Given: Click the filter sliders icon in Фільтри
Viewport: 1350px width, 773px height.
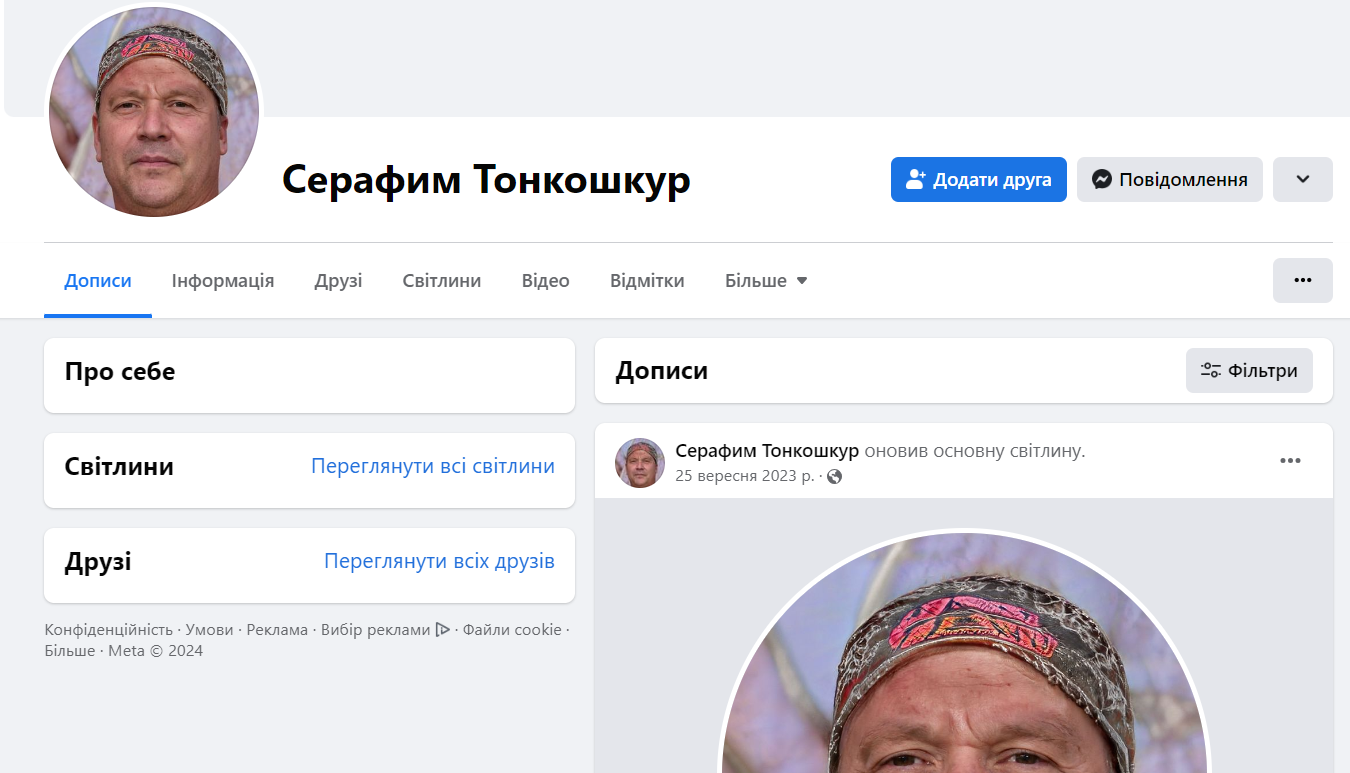Looking at the screenshot, I should coord(1211,371).
